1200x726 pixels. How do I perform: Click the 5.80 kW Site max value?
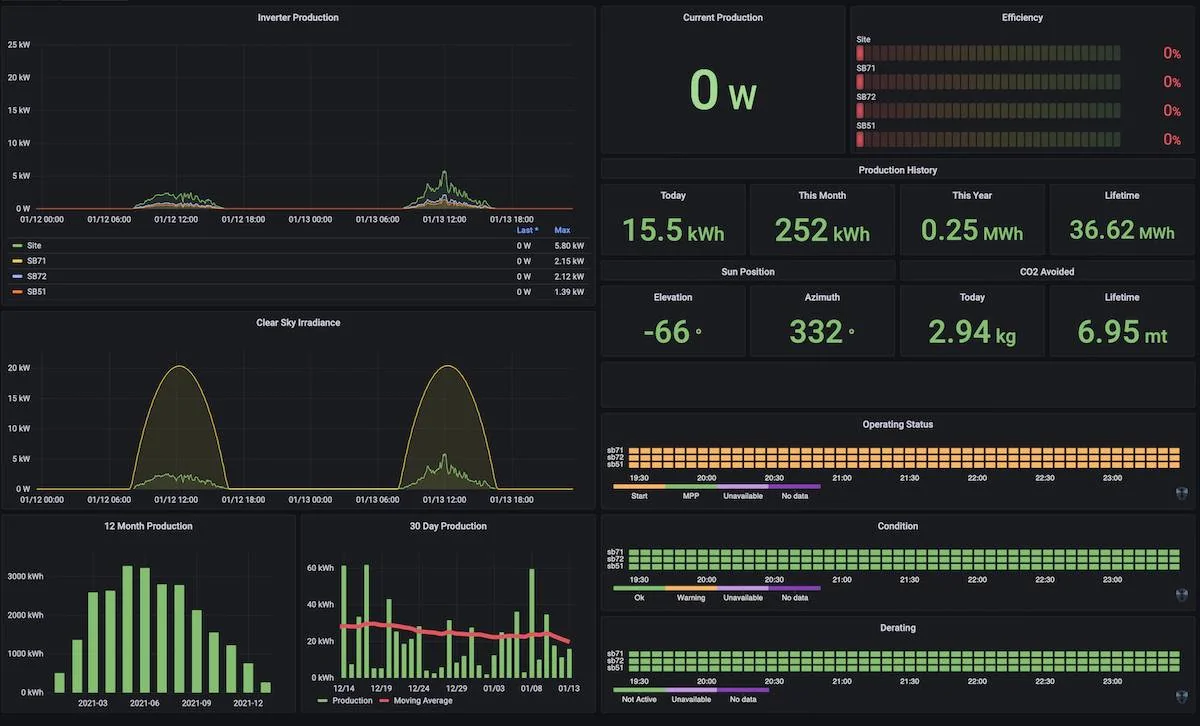point(570,245)
